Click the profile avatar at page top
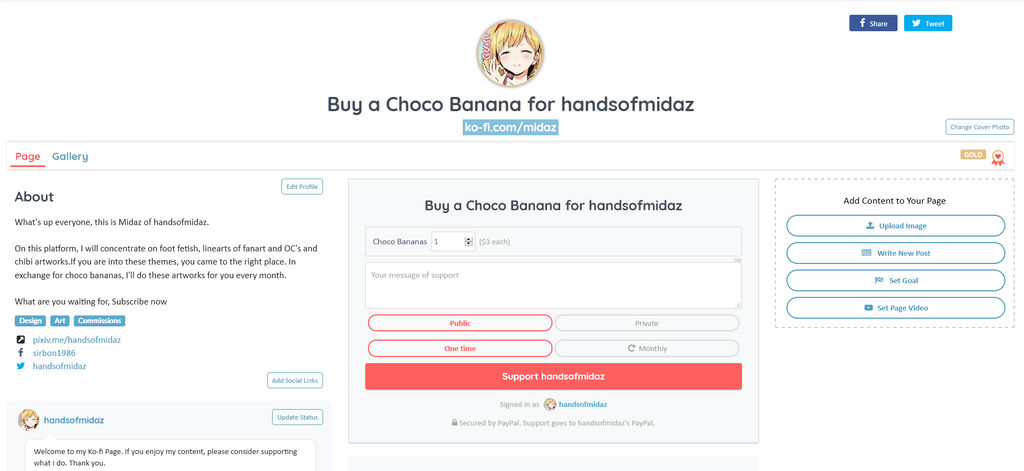Viewport: 1024px width, 471px height. [510, 54]
